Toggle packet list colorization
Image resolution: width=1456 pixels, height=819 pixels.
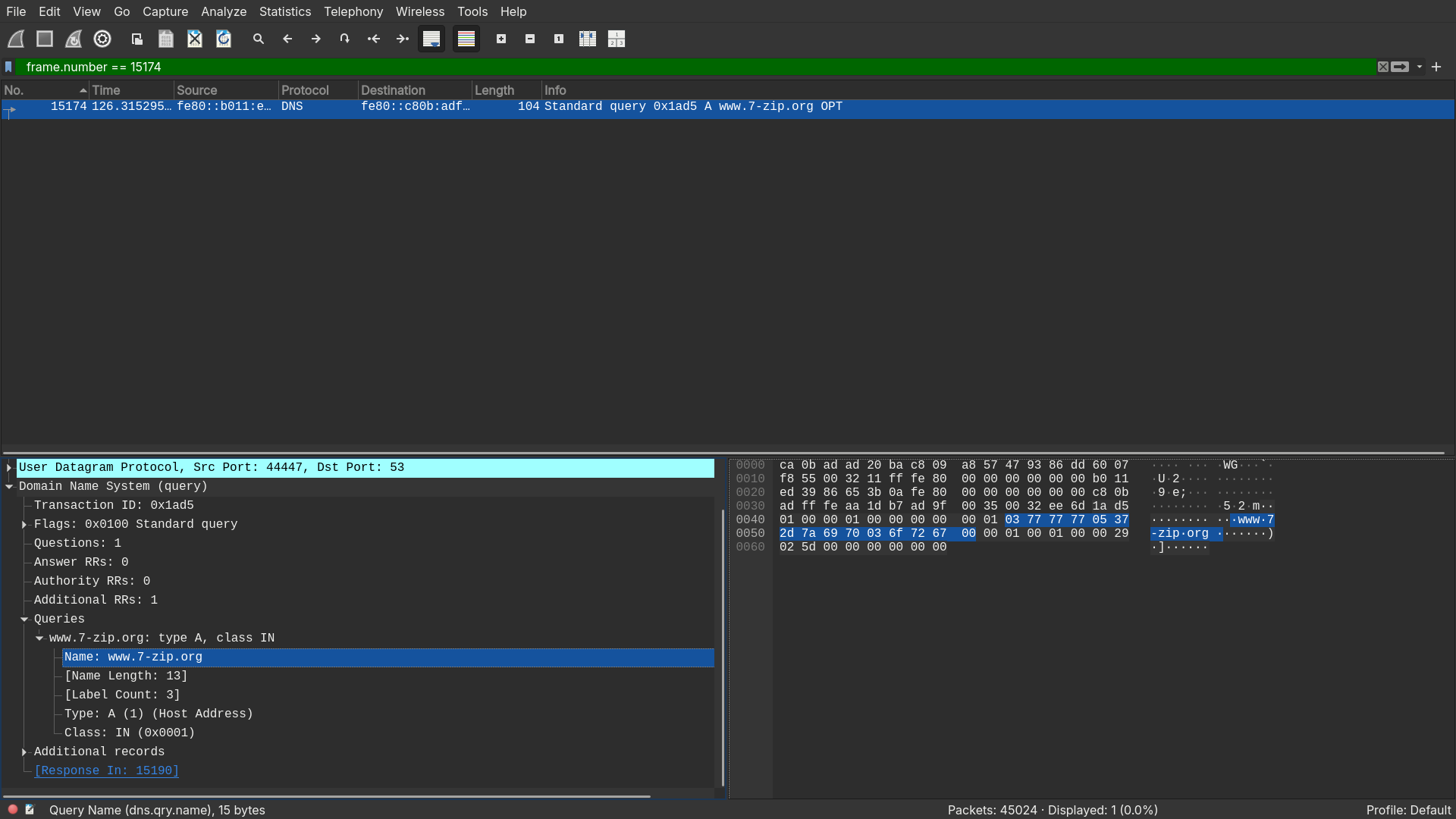466,39
